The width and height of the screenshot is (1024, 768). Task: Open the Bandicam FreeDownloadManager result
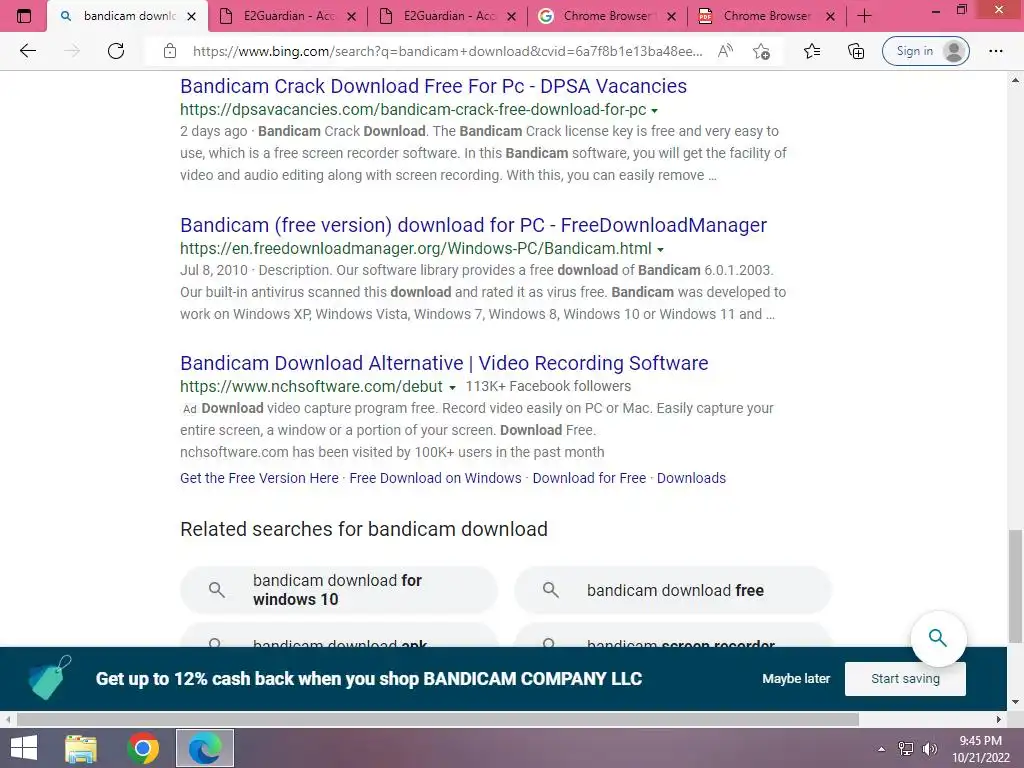tap(473, 225)
